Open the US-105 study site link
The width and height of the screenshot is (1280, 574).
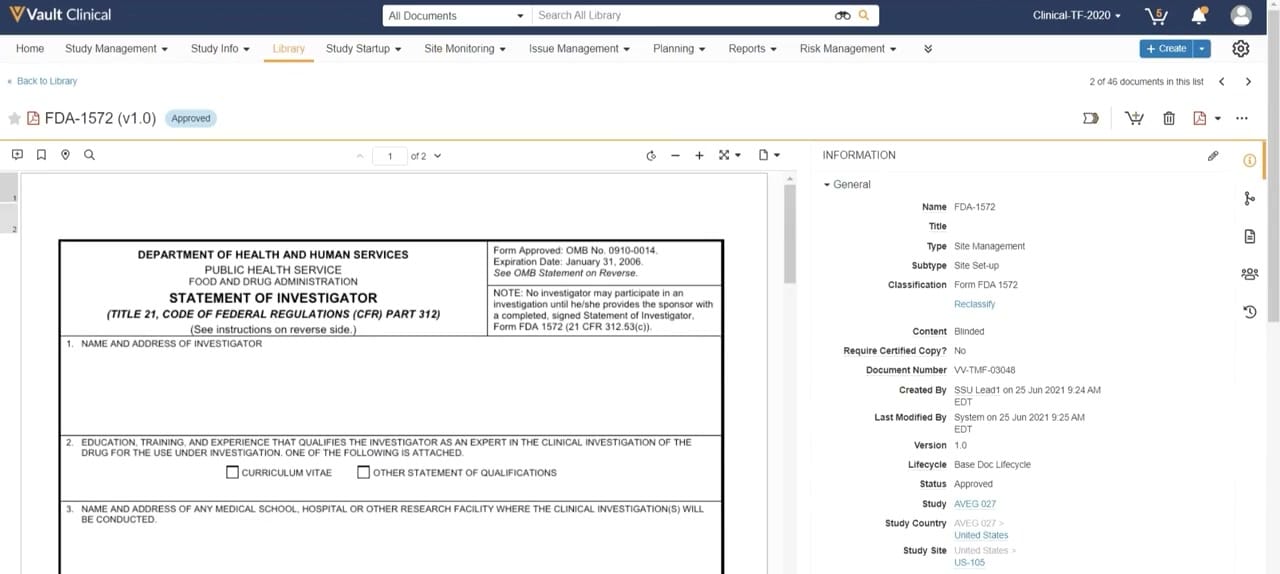click(x=969, y=563)
